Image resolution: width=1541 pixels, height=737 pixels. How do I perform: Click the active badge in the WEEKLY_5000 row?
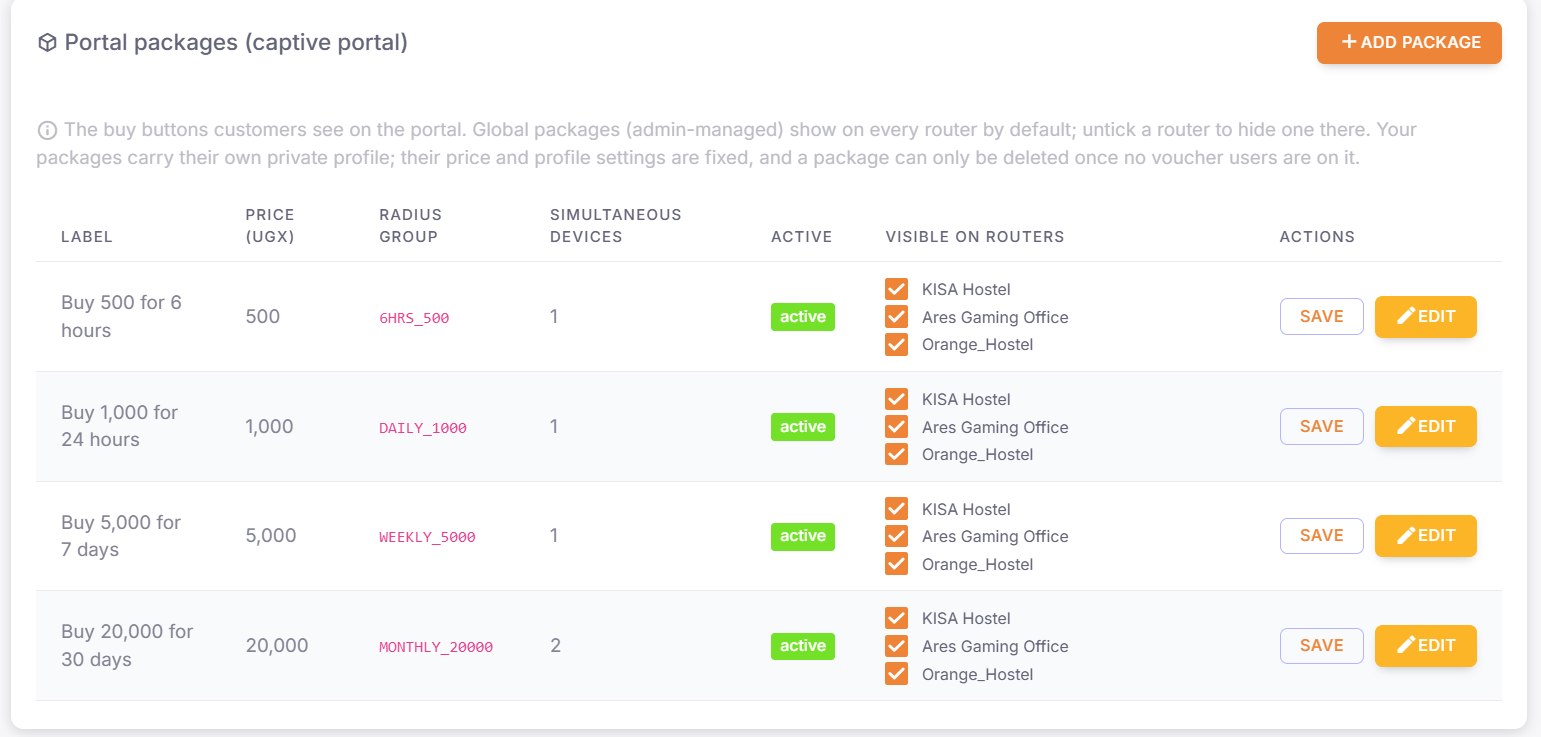click(803, 536)
